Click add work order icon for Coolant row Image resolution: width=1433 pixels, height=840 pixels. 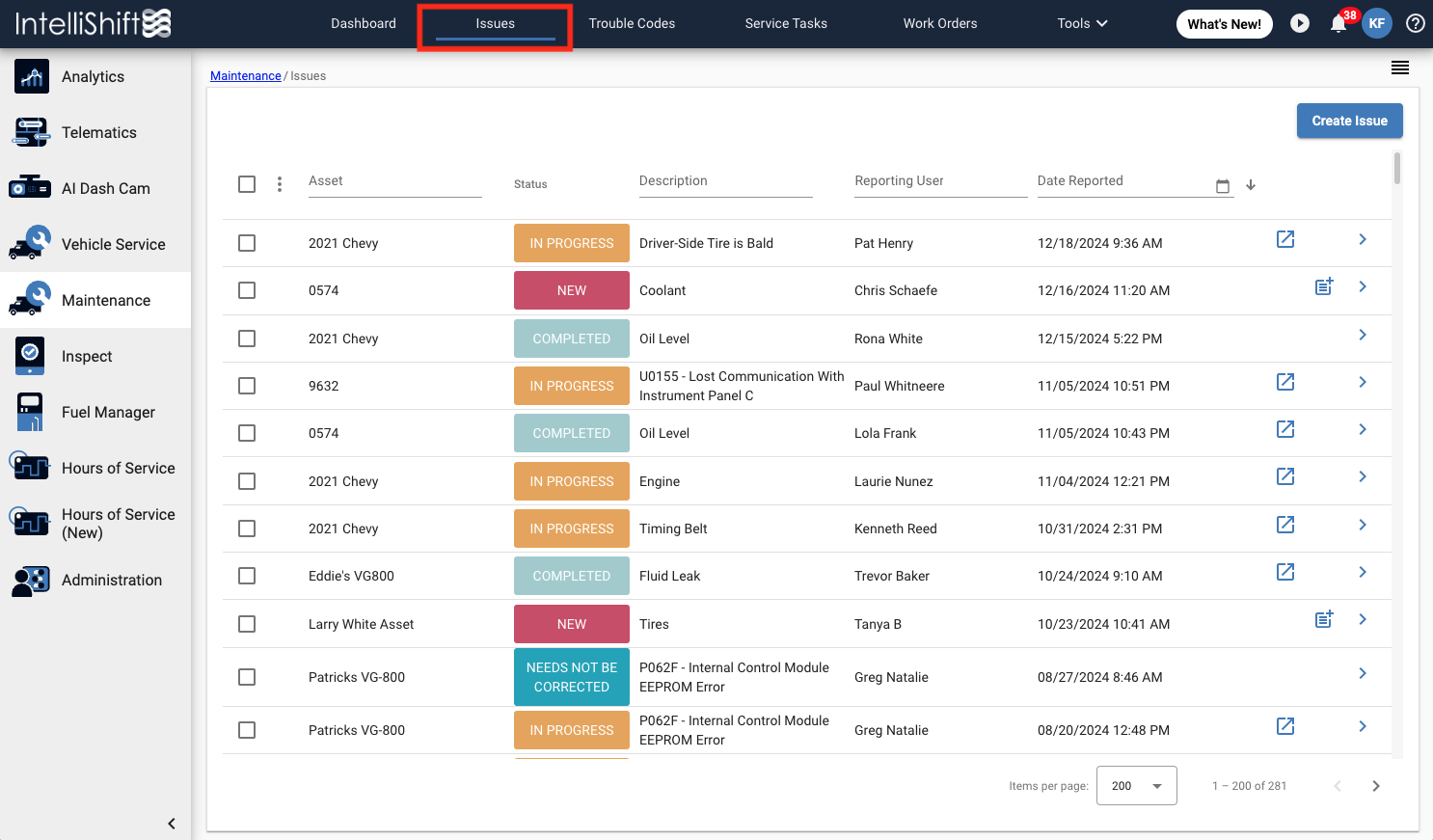tap(1324, 286)
